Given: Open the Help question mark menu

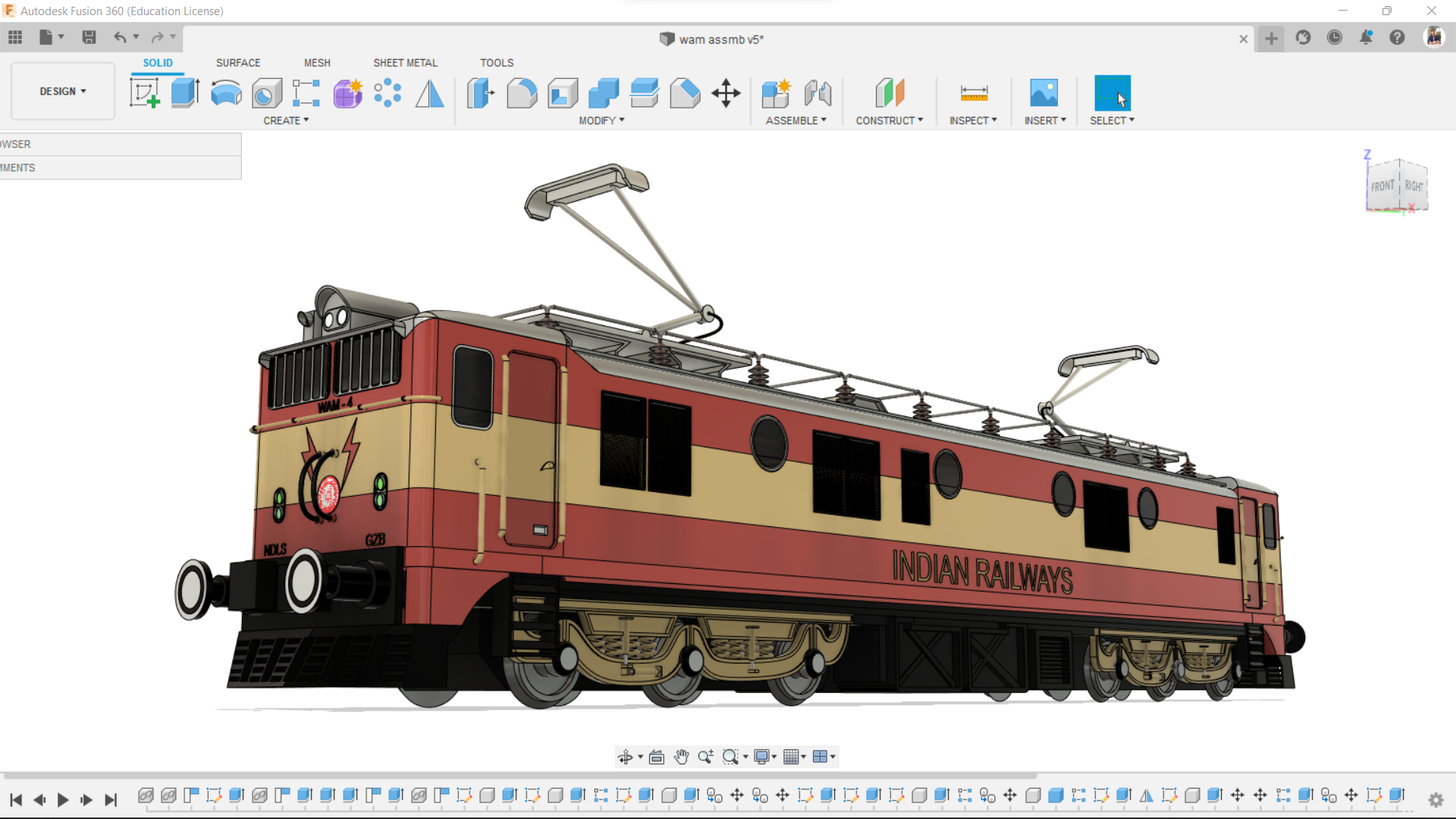Looking at the screenshot, I should coord(1397,37).
